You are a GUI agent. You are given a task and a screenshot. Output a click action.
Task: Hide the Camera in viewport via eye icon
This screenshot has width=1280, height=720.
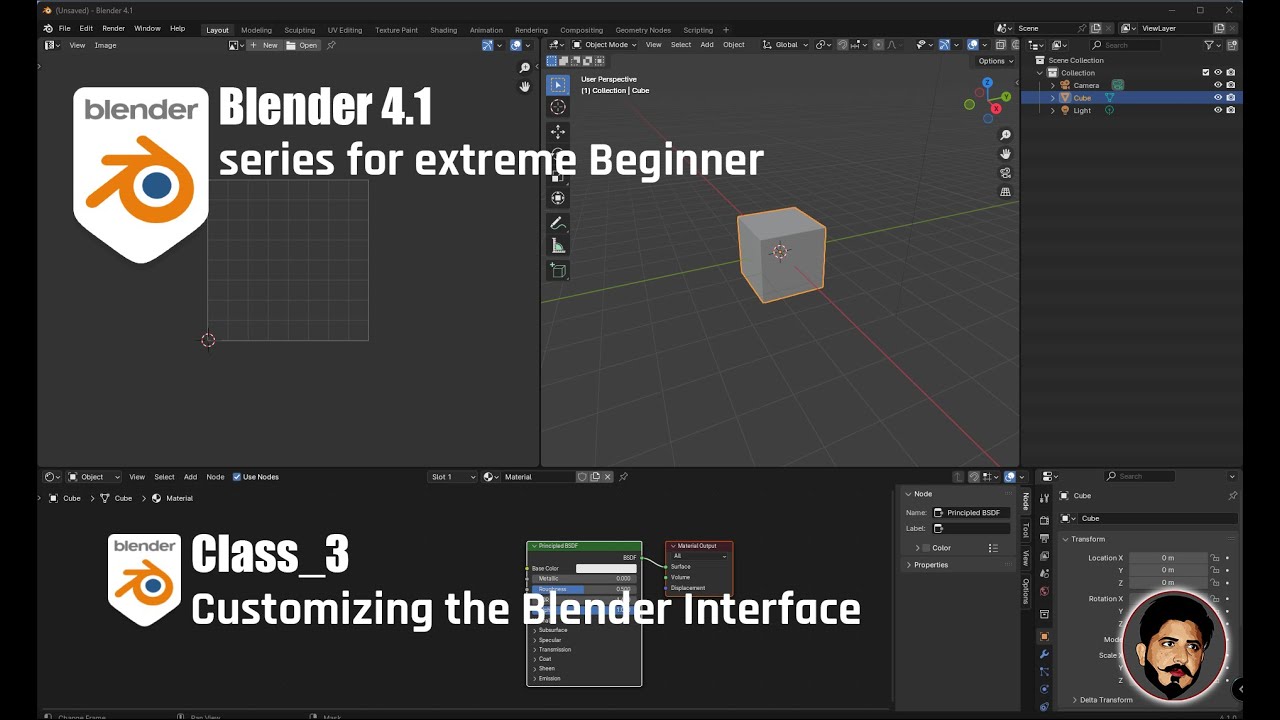point(1218,85)
